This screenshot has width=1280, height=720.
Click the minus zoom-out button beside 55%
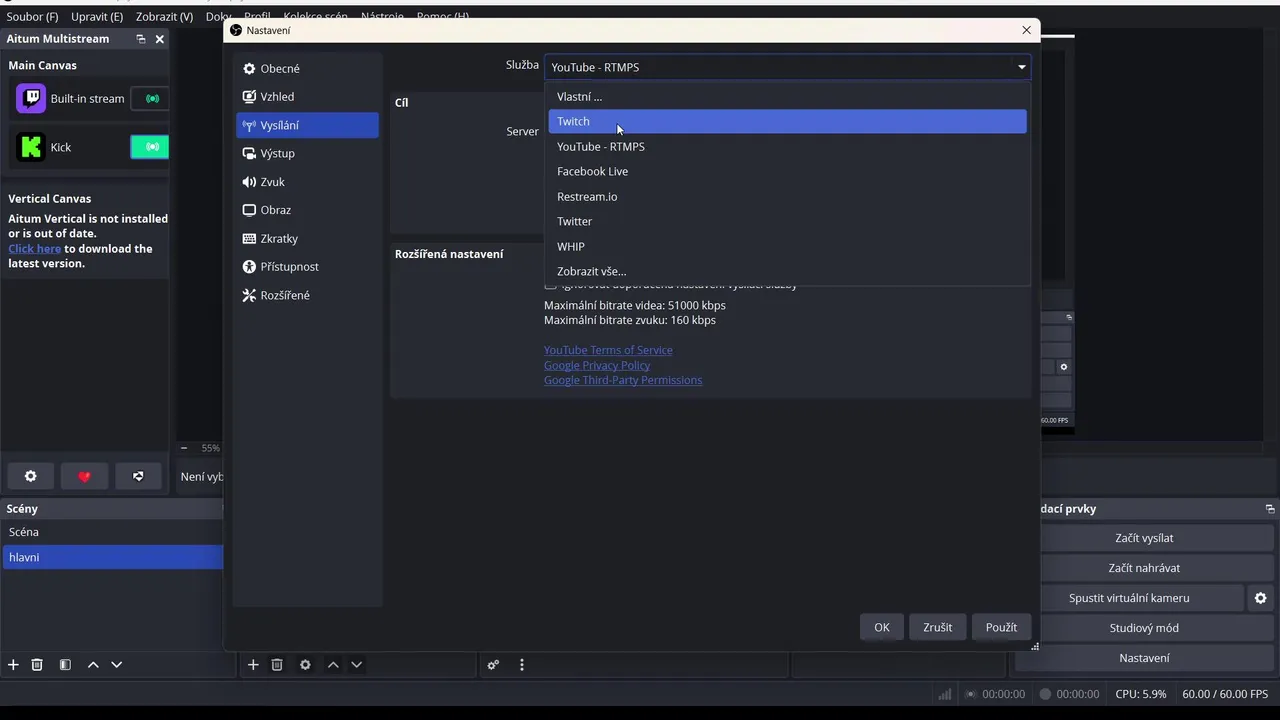184,448
